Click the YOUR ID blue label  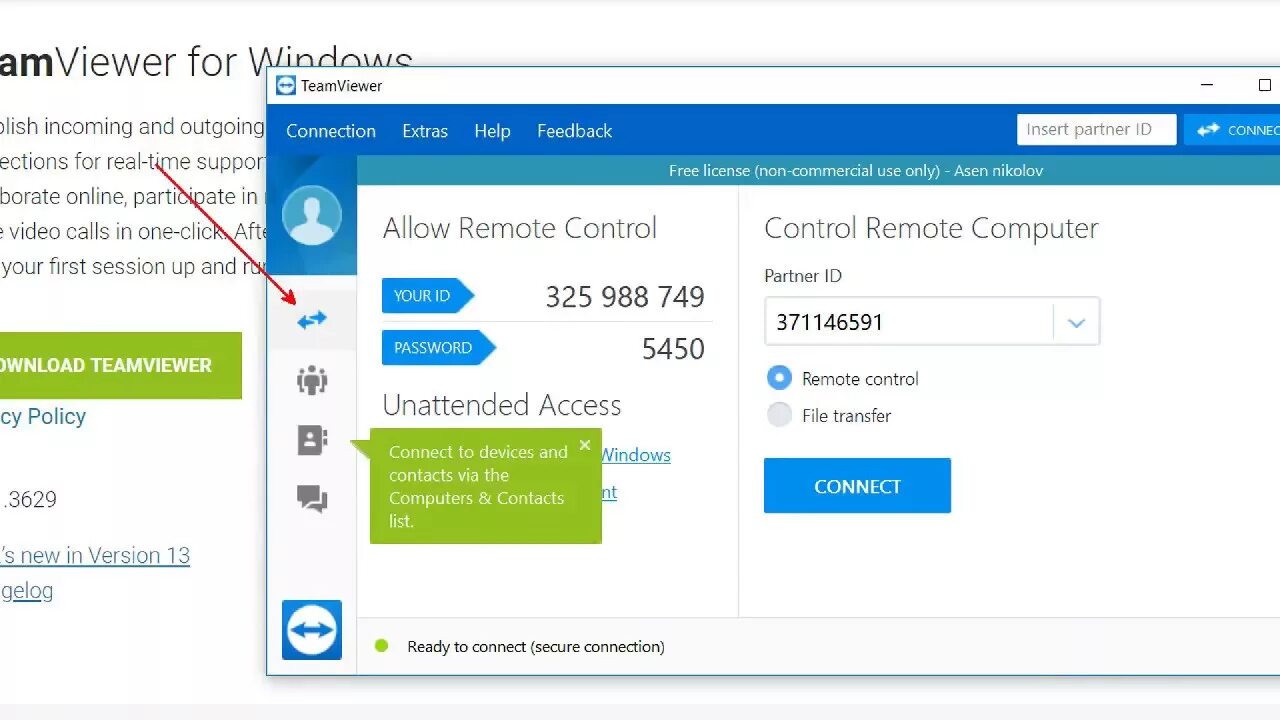tap(427, 296)
